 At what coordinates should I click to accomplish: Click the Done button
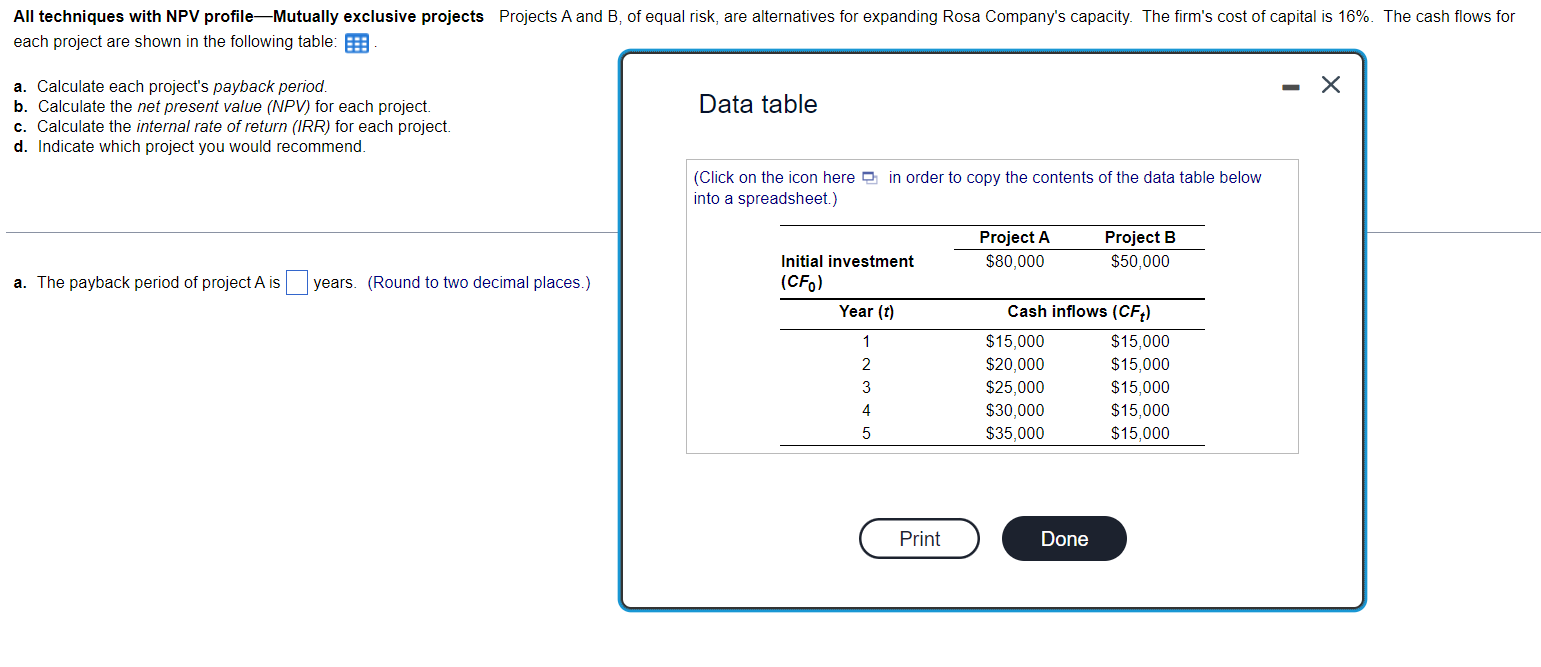click(x=1064, y=539)
